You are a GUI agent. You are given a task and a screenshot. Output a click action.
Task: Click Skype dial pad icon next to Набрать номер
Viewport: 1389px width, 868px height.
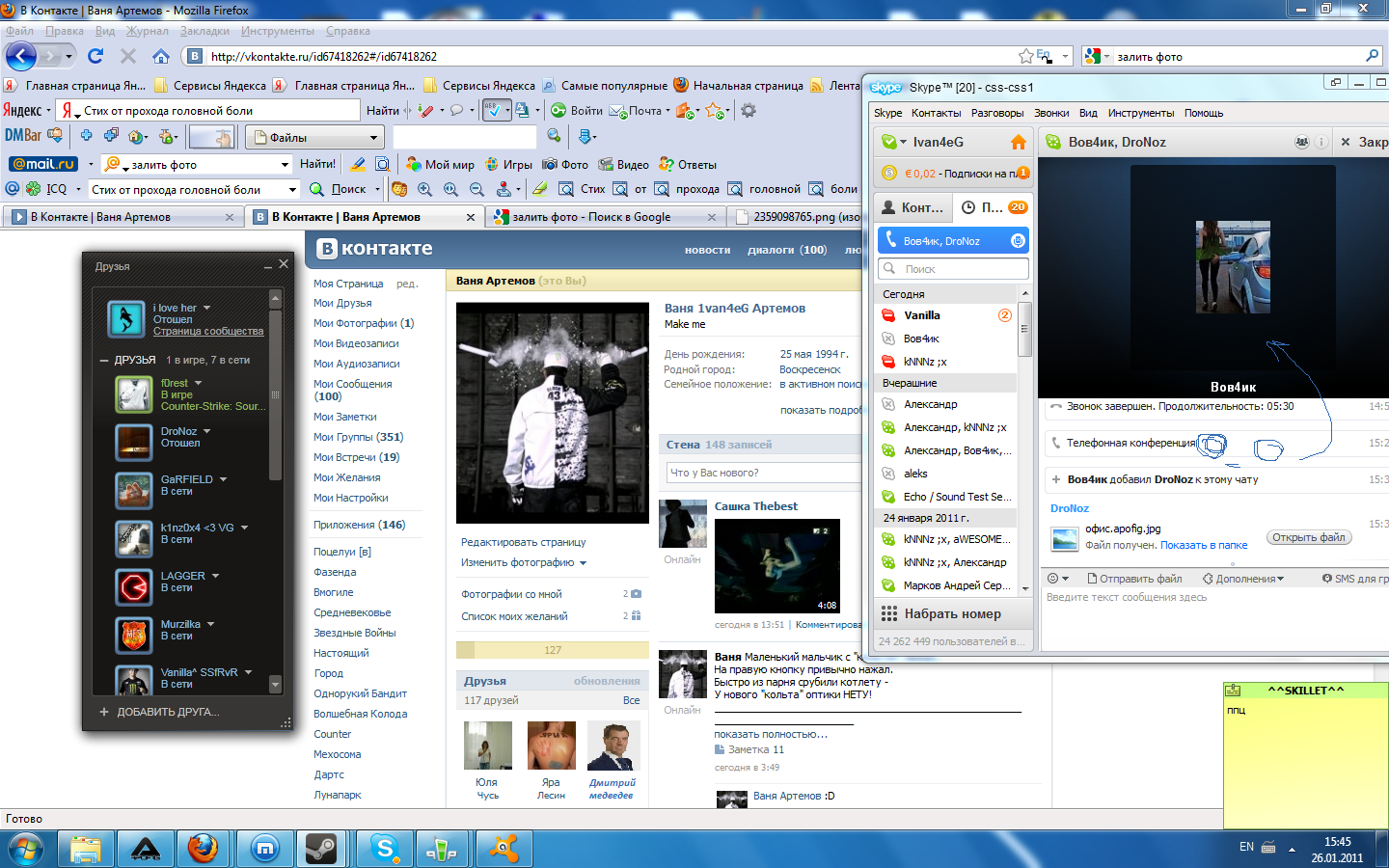click(x=889, y=613)
